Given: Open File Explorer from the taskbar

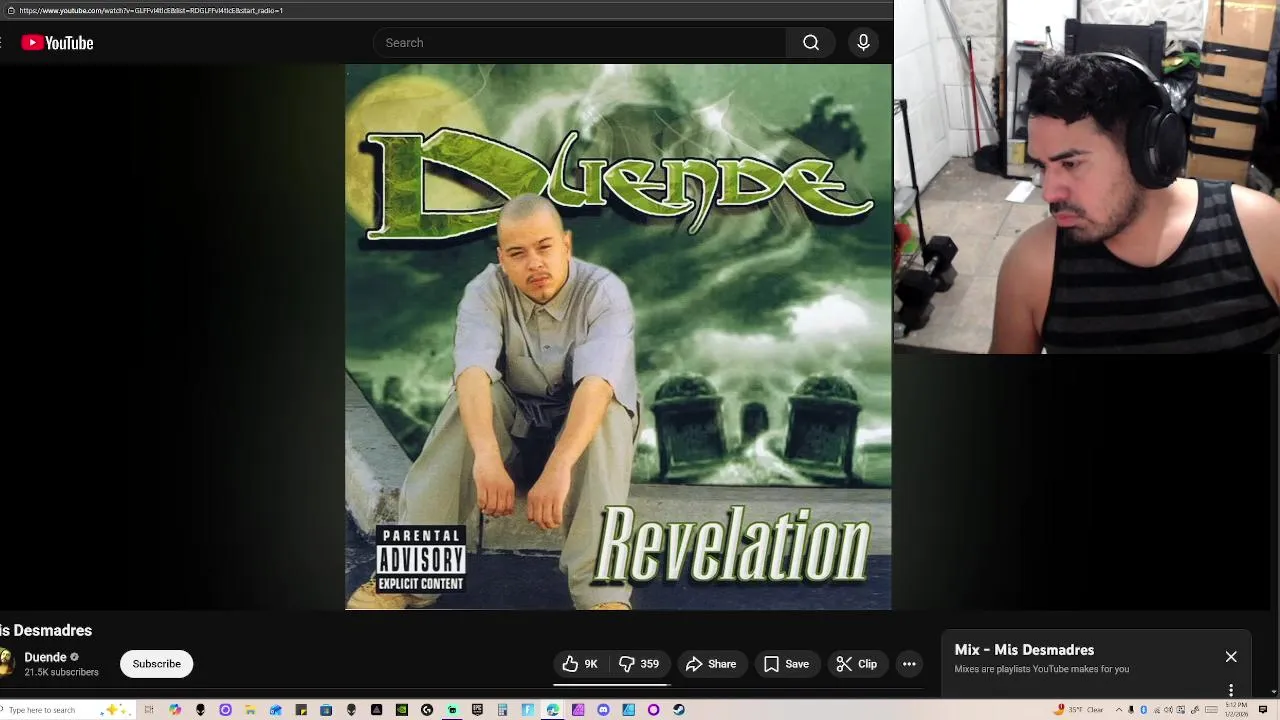Looking at the screenshot, I should coord(250,710).
